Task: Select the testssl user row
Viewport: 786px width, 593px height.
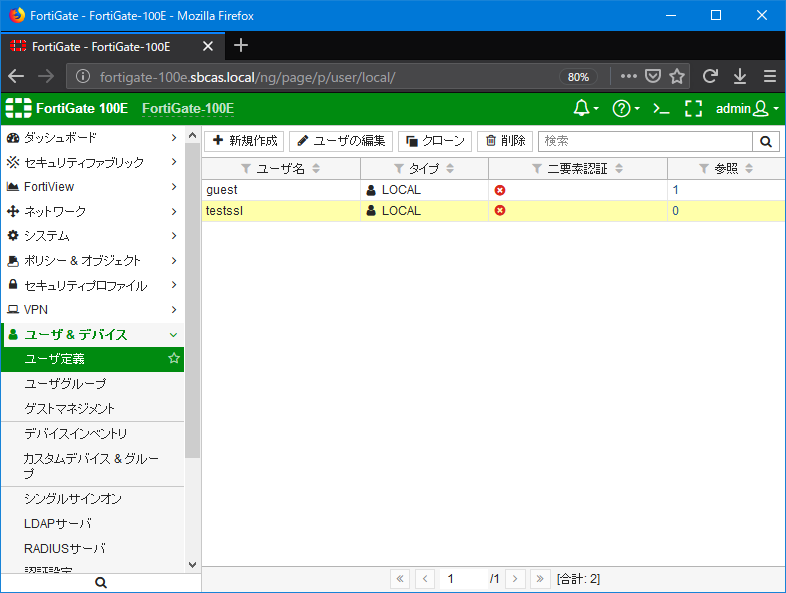Action: 493,211
